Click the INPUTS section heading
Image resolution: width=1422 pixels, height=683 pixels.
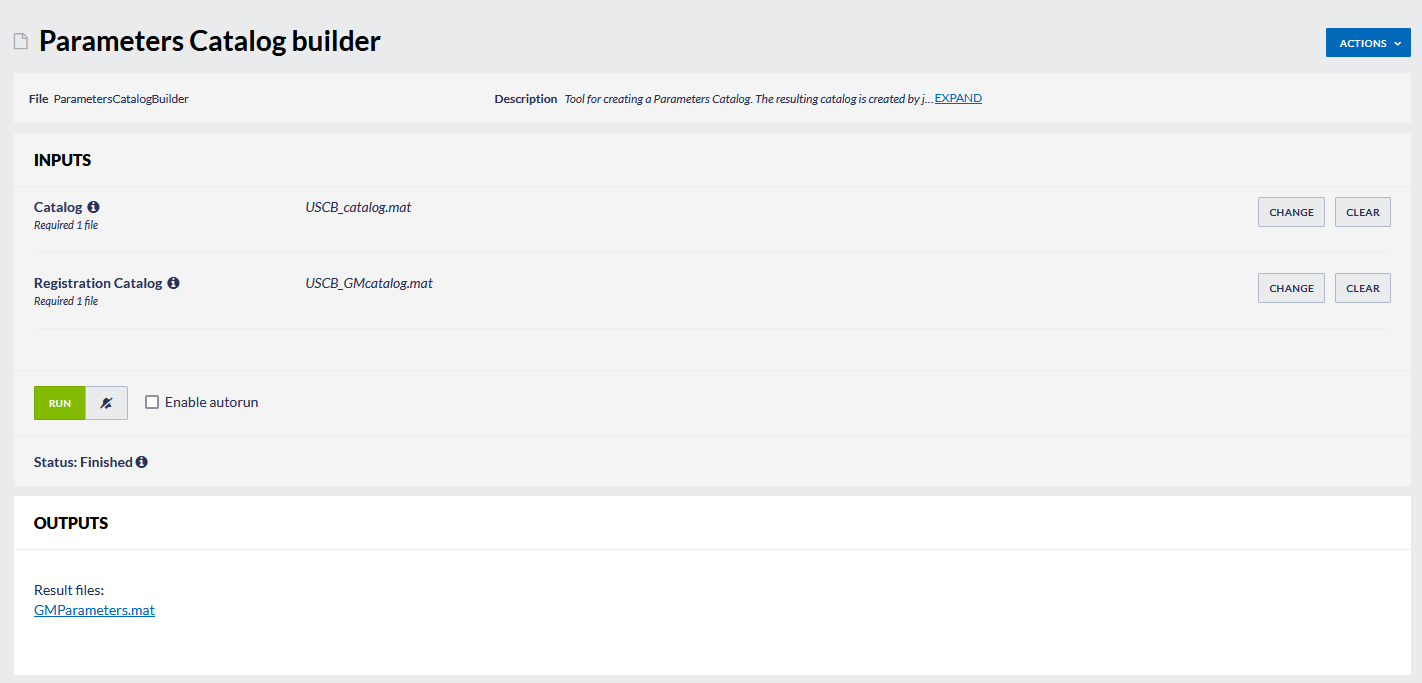click(63, 160)
